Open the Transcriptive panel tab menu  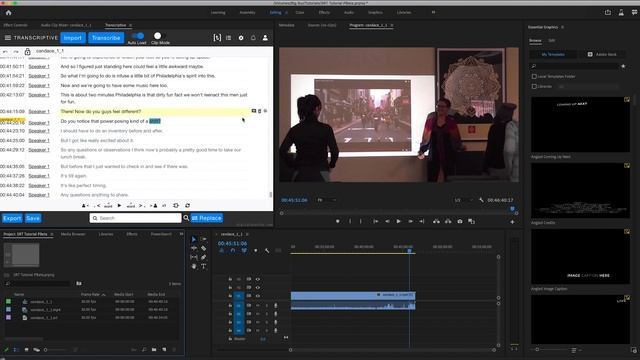(x=130, y=25)
